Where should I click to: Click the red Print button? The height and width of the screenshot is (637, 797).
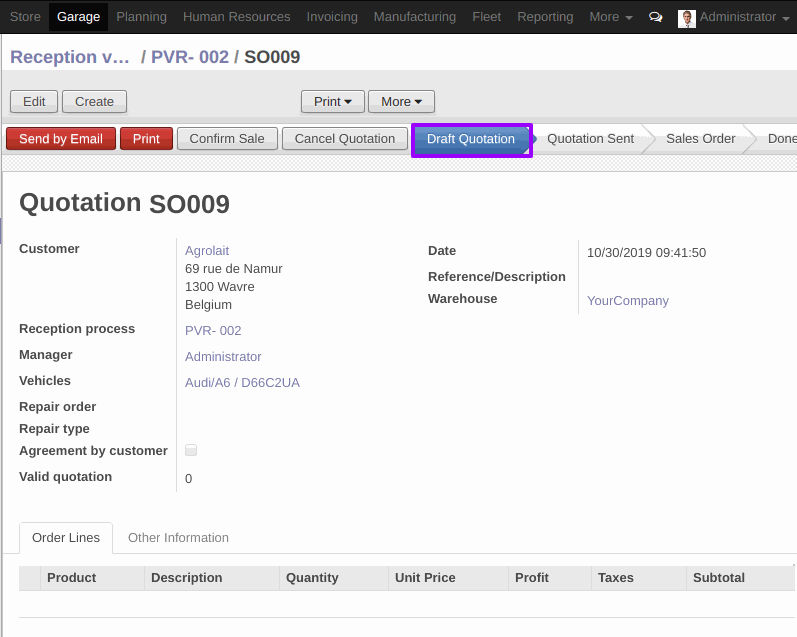tap(146, 139)
